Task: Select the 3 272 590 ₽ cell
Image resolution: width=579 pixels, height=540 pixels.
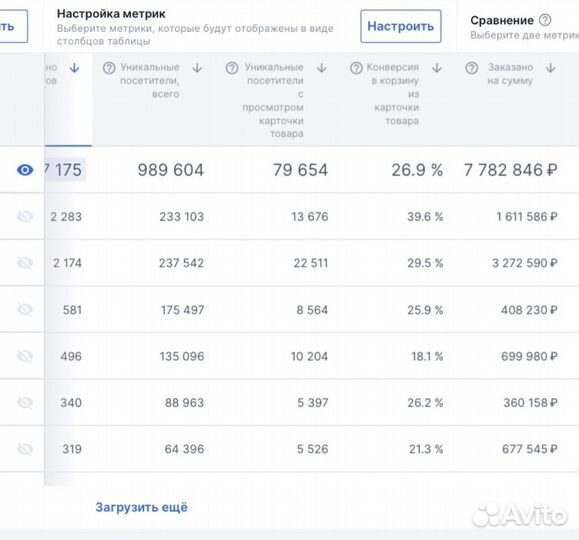Action: 525,263
